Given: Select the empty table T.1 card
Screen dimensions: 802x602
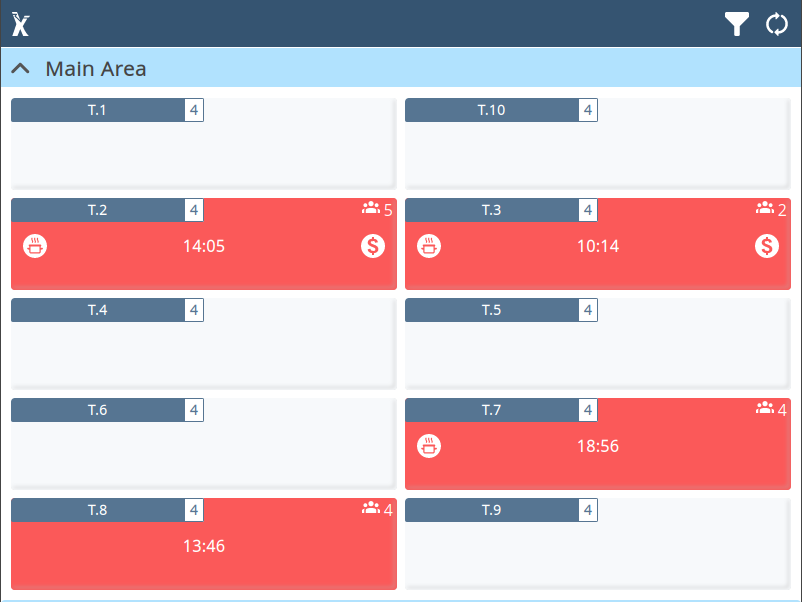Looking at the screenshot, I should point(204,143).
